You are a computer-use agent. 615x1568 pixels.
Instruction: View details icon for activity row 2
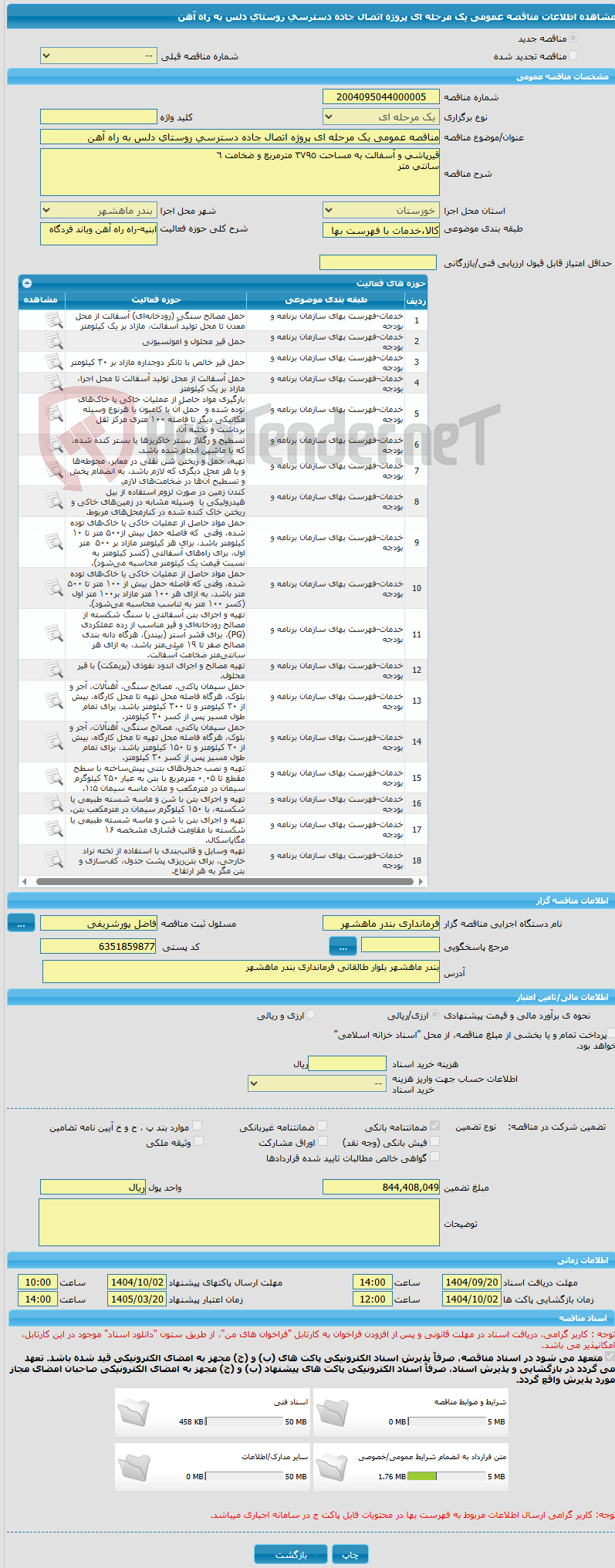[53, 341]
